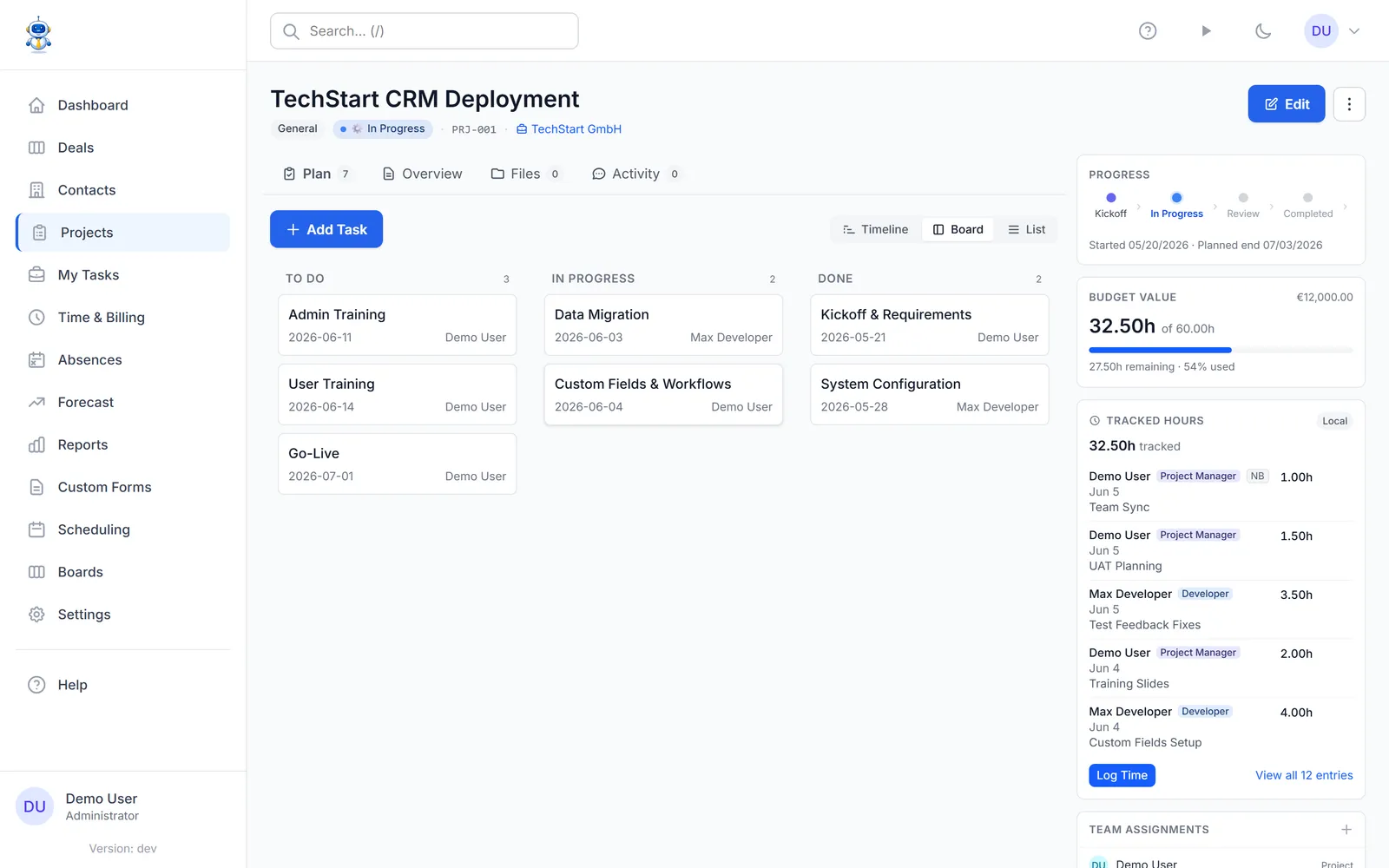Open Help in the sidebar

click(122, 686)
